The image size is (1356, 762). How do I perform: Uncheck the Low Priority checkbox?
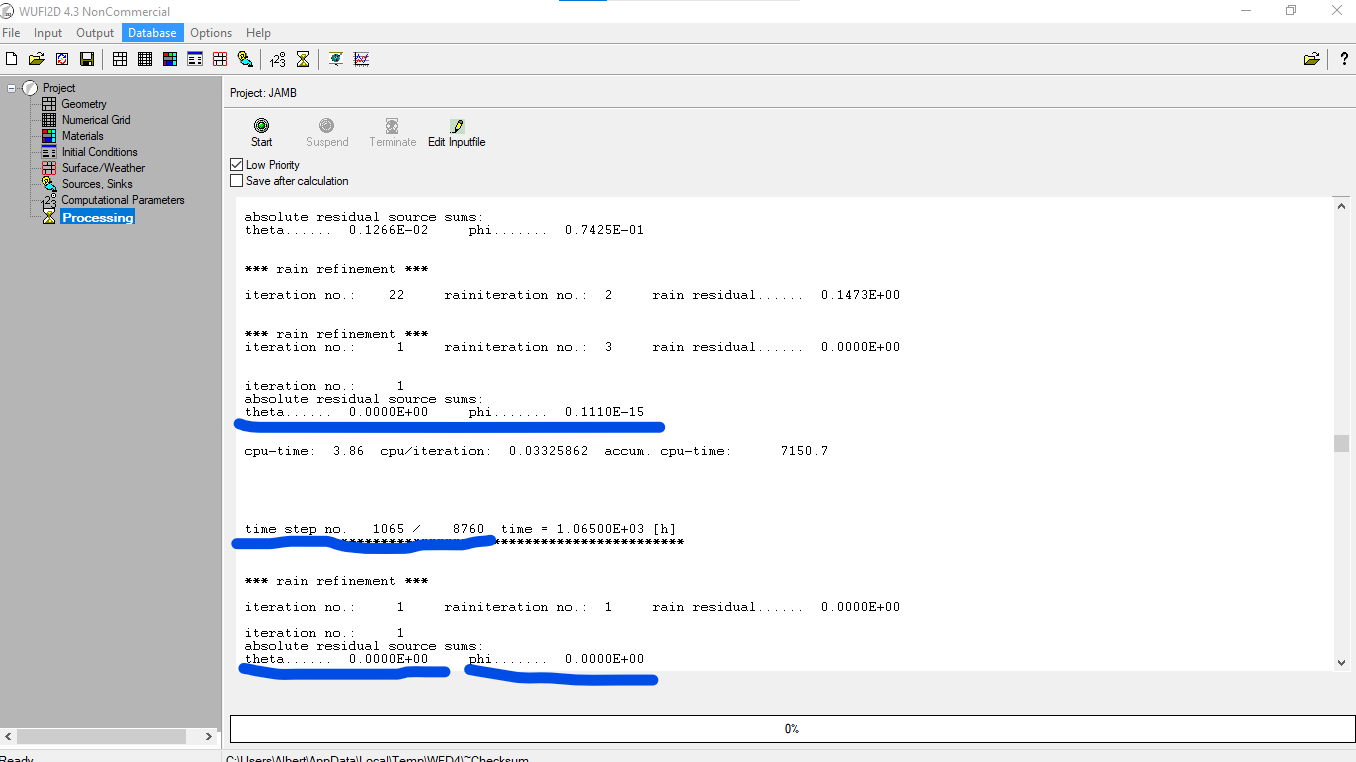click(x=237, y=165)
